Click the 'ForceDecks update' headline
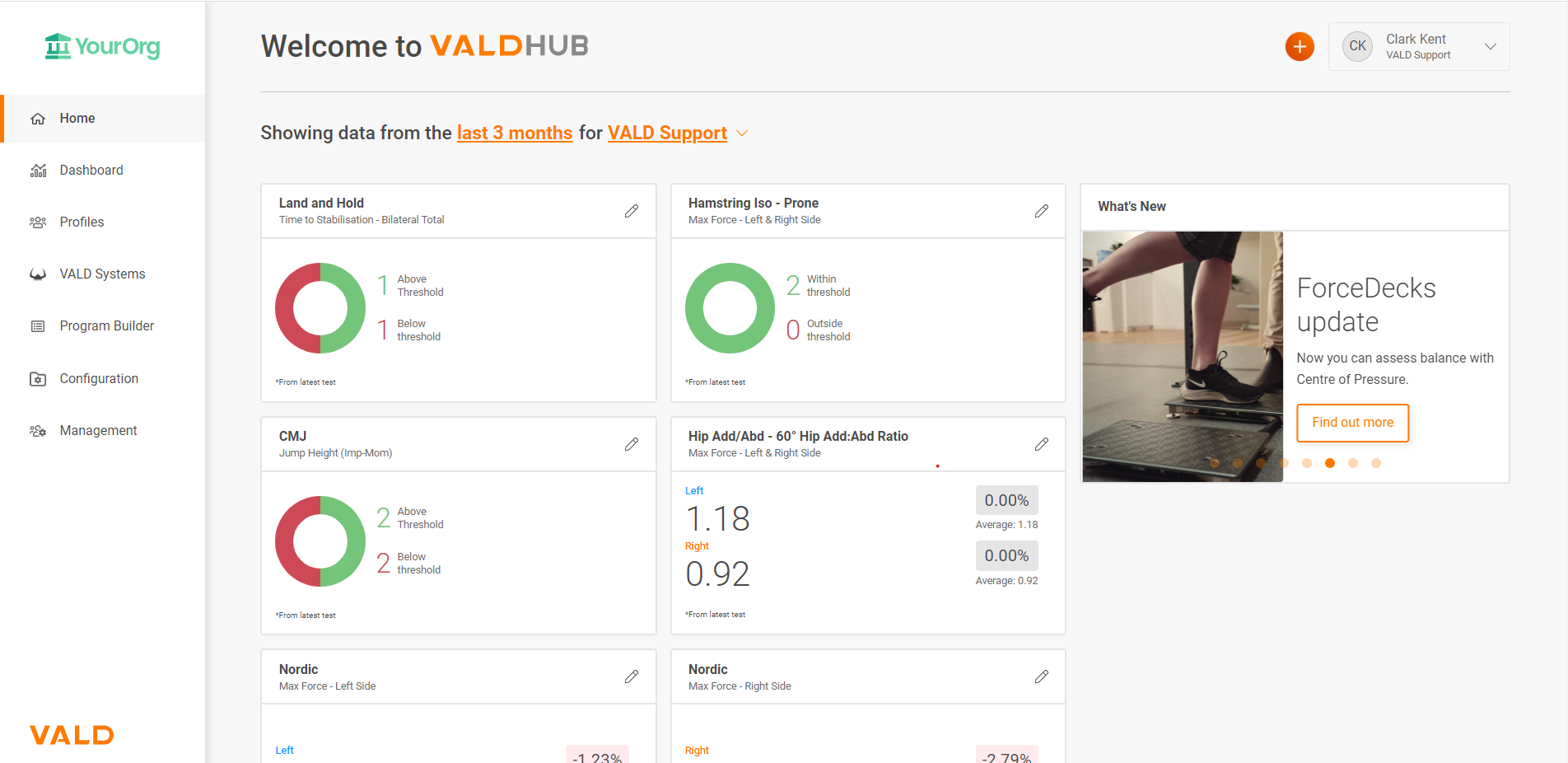The image size is (1568, 763). coord(1366,305)
